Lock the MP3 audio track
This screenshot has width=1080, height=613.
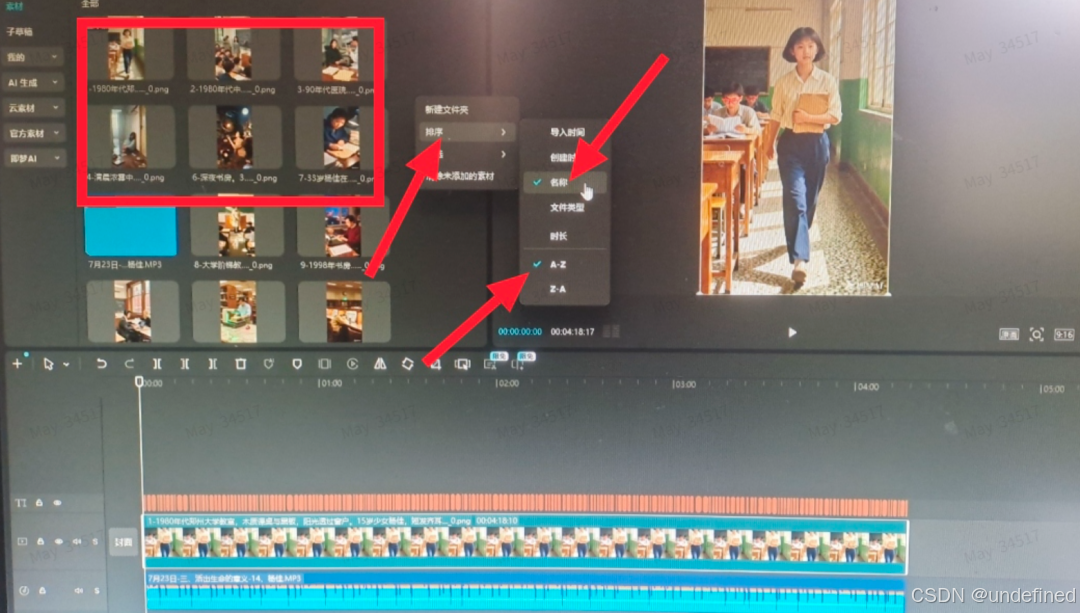tap(42, 590)
